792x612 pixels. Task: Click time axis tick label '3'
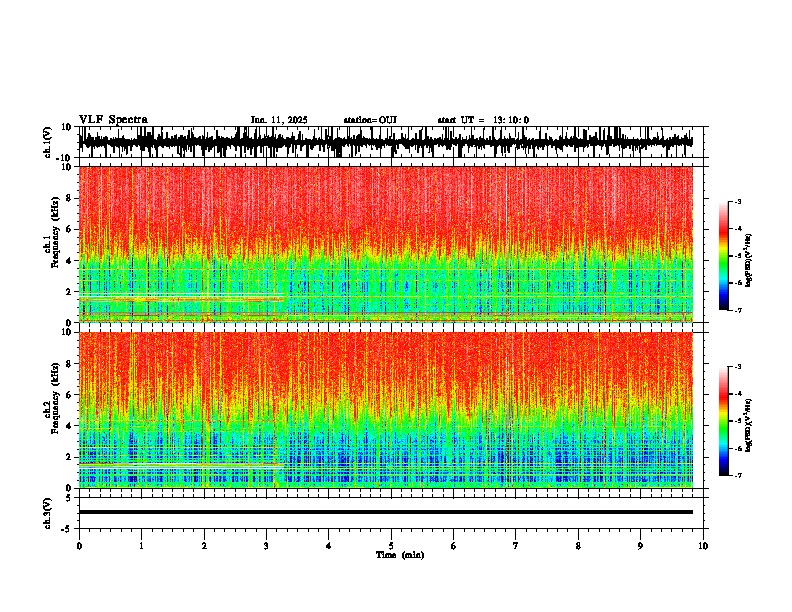tap(266, 546)
